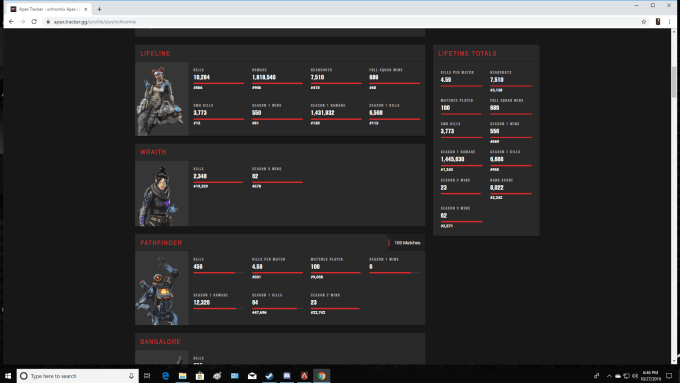The height and width of the screenshot is (383, 680).
Task: Click the browser forward arrow
Action: coord(23,22)
